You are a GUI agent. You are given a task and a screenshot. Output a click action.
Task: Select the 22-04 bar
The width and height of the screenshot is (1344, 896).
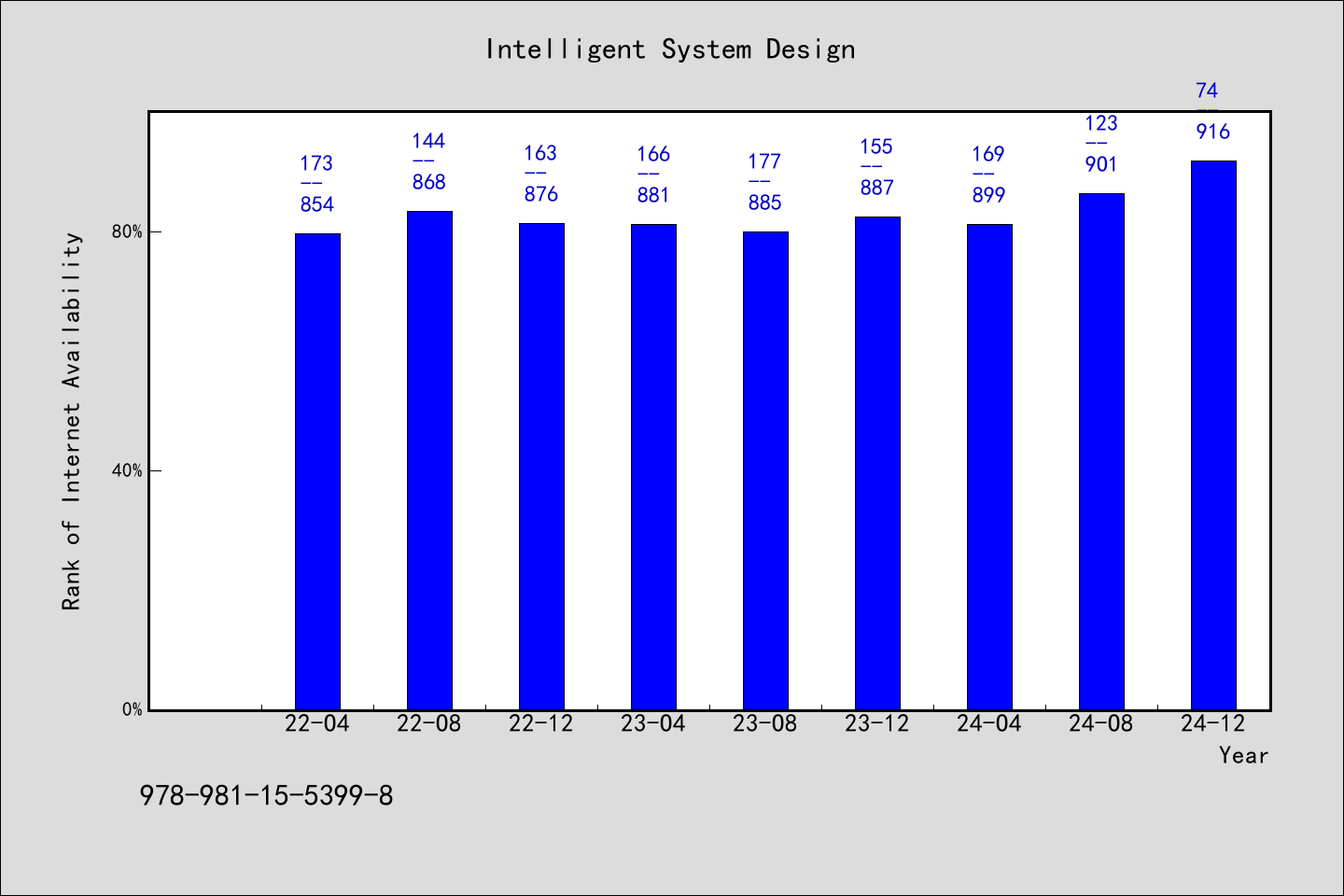317,471
